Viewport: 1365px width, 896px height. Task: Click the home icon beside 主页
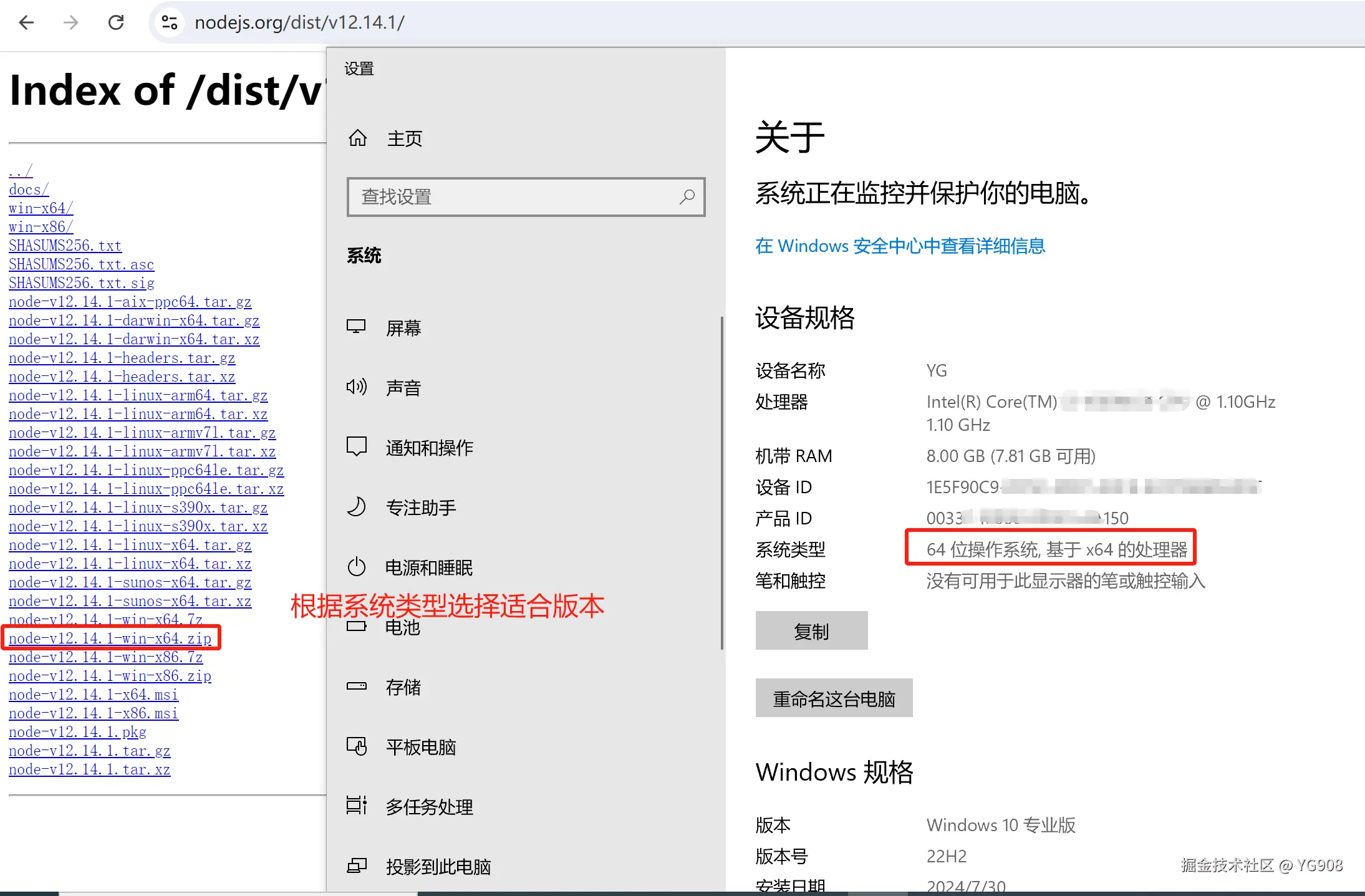pyautogui.click(x=357, y=138)
